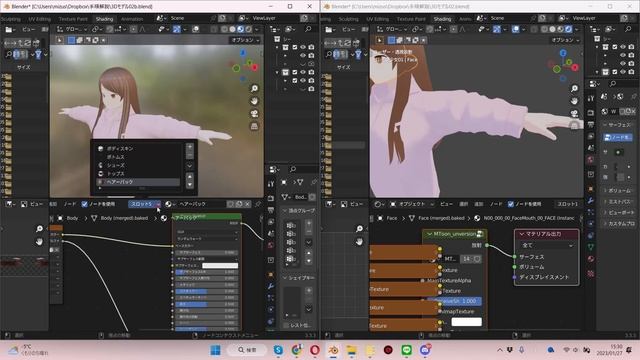Zoom magnifier in left node editor
Viewport: 640px width, 360px height.
(39, 229)
